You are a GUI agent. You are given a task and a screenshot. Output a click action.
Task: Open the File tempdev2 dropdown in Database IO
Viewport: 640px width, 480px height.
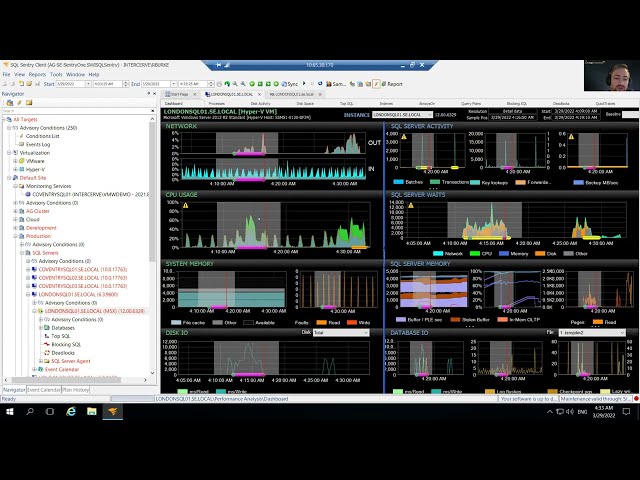(592, 333)
